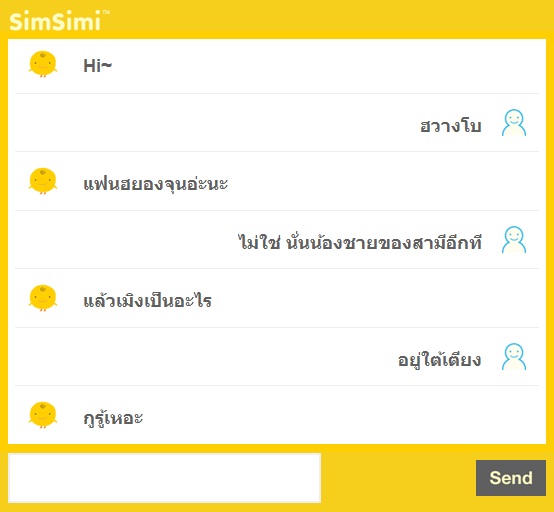Click the TM trademark symbol after SimSimi

tap(106, 12)
